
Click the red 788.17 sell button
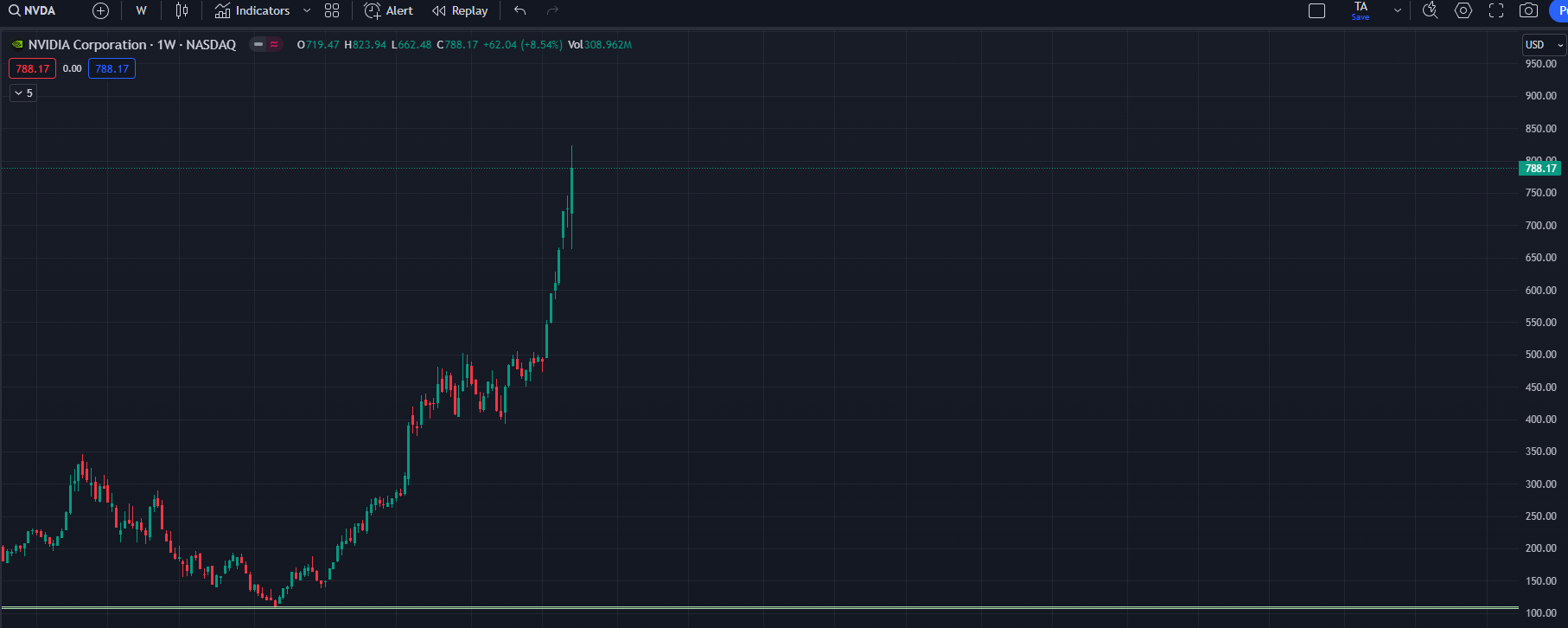[x=32, y=68]
